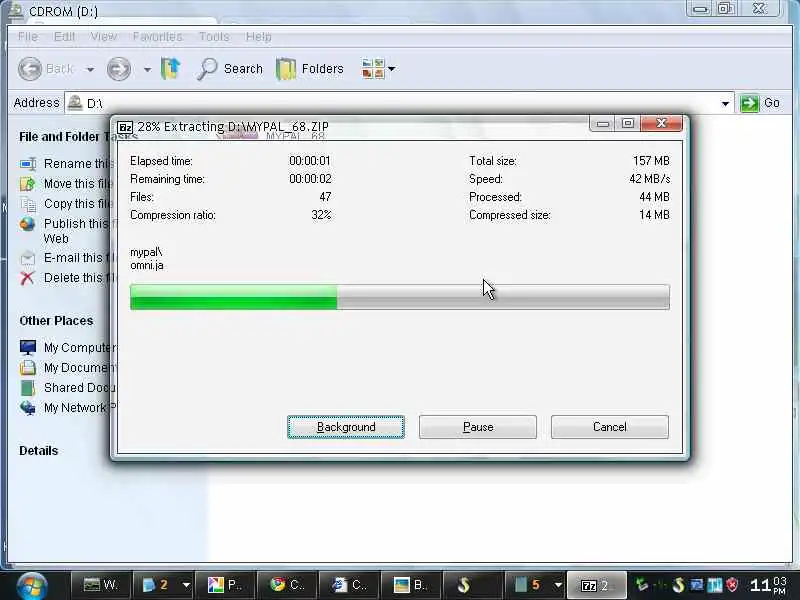800x600 pixels.
Task: Open the 7z taskbar button
Action: click(x=596, y=585)
